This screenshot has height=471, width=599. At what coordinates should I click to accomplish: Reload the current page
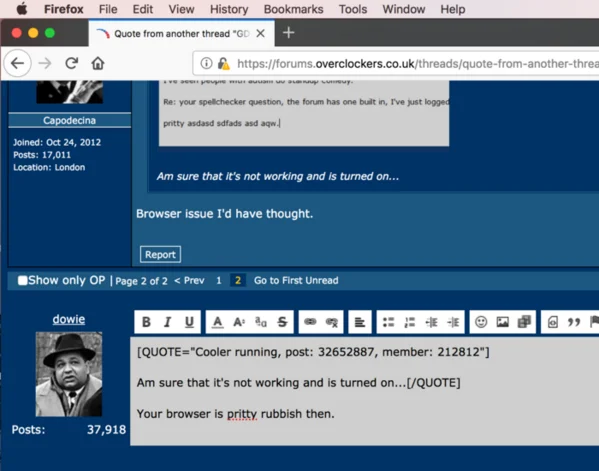tap(71, 63)
